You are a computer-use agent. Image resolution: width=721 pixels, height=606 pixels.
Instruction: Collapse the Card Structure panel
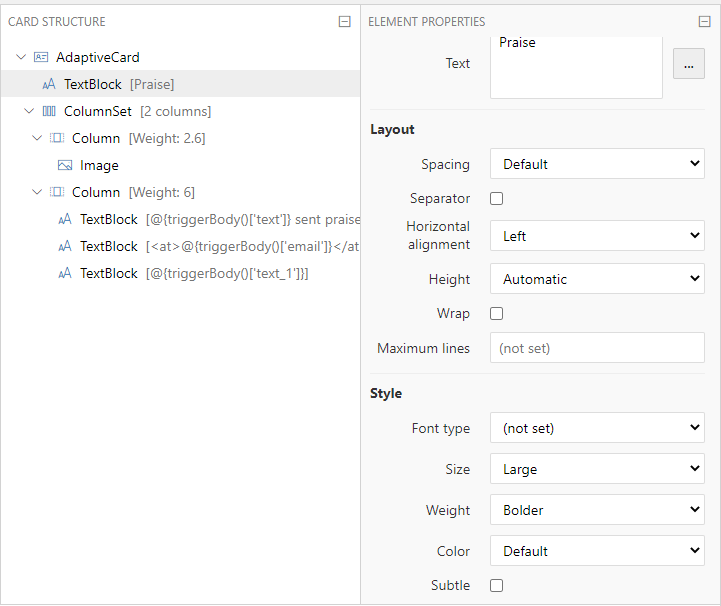(345, 22)
